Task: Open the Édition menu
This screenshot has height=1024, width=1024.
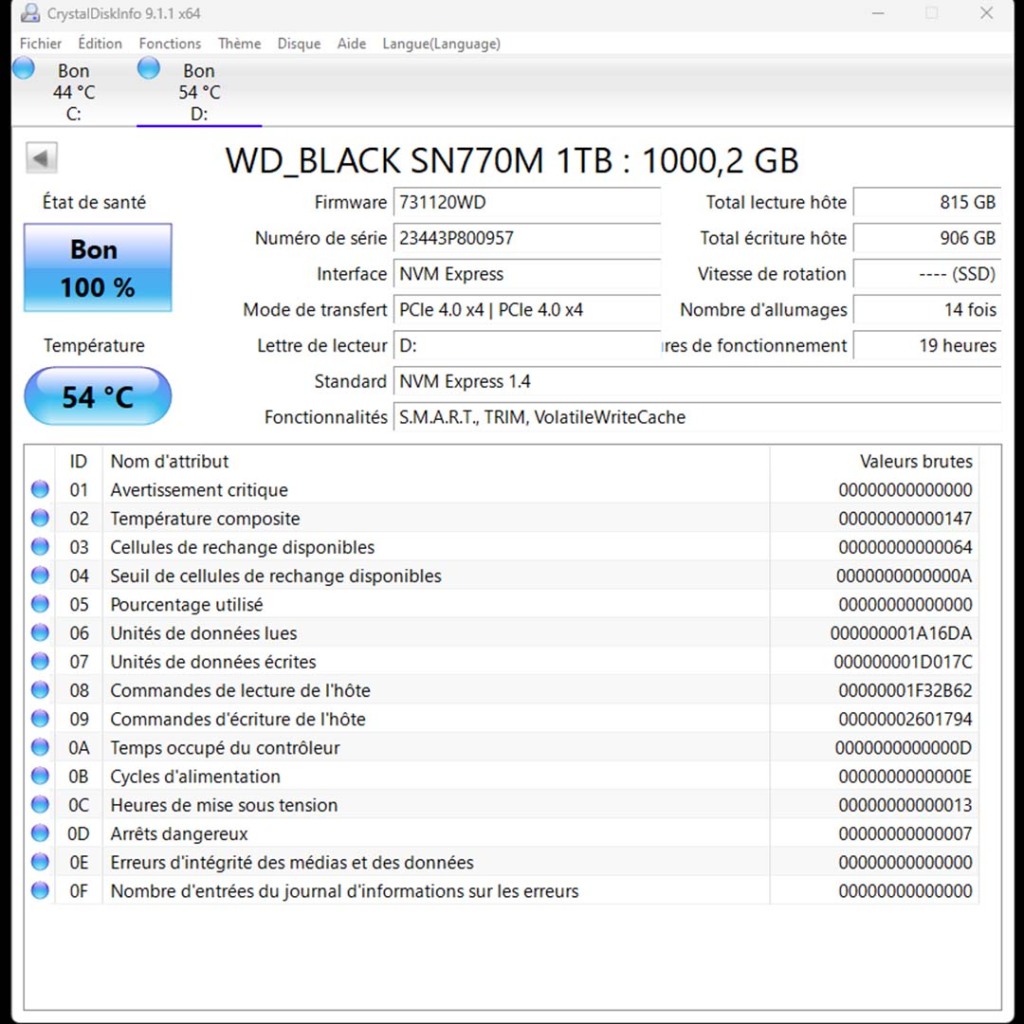Action: pos(100,44)
